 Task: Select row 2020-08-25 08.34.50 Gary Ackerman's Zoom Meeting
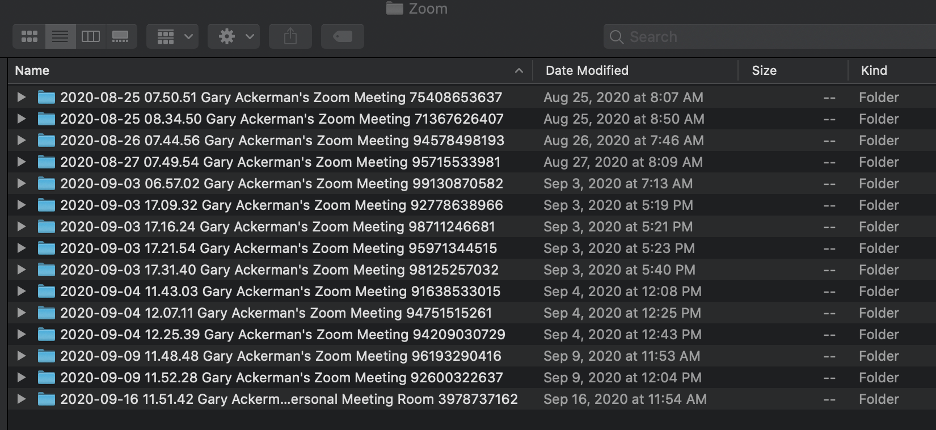tap(472, 118)
